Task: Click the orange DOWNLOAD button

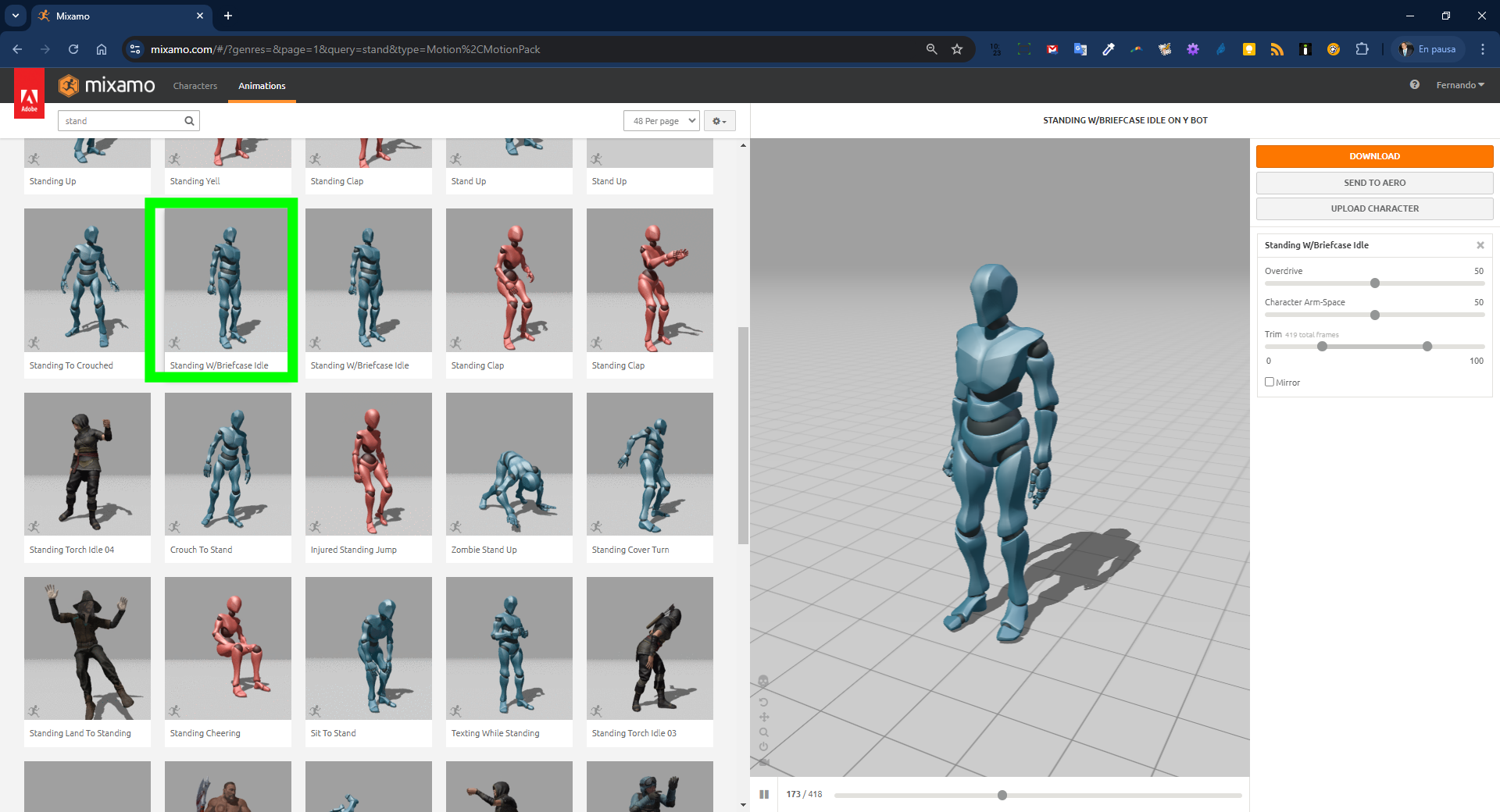Action: tap(1374, 156)
